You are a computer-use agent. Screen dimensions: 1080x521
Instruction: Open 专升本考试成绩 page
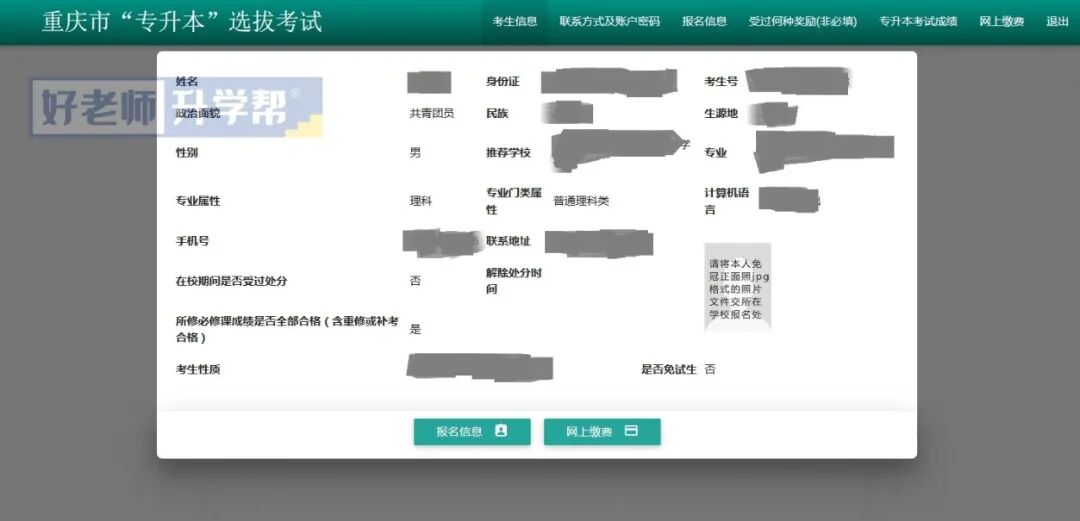[x=917, y=21]
